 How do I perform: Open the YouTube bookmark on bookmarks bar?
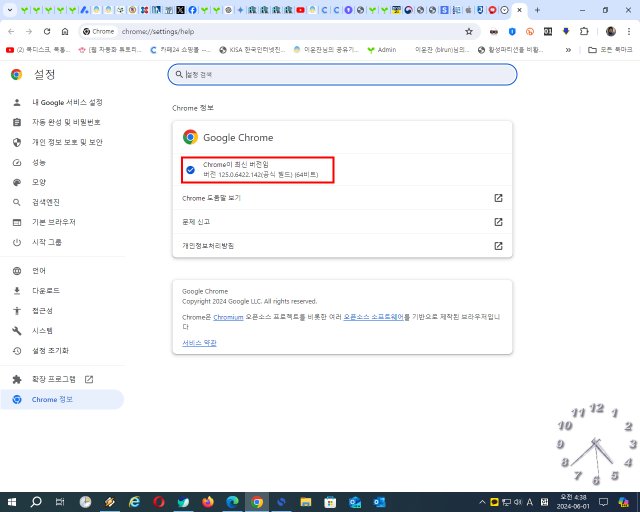tap(38, 50)
